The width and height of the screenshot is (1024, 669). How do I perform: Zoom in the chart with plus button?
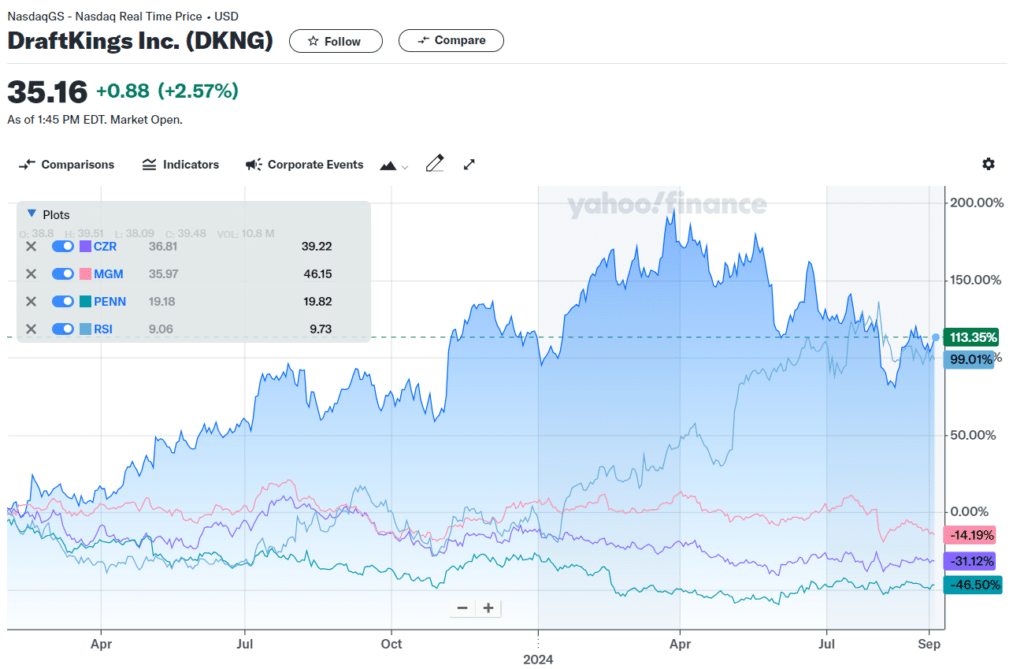488,608
